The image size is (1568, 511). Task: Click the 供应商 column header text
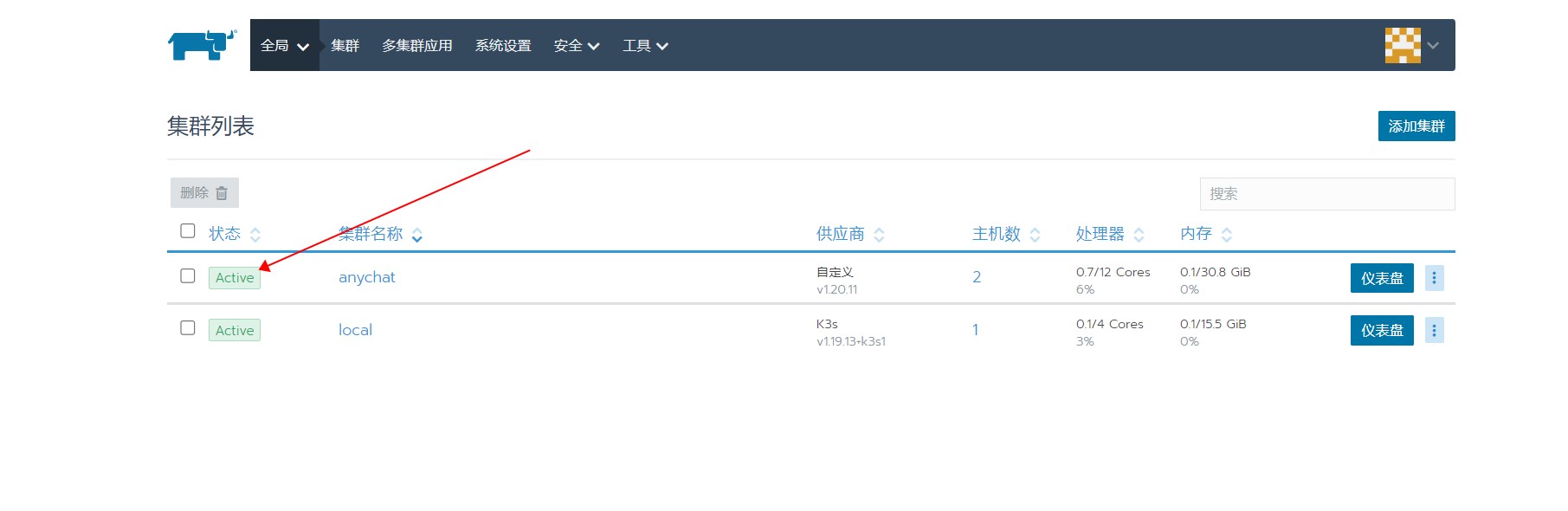click(x=840, y=234)
